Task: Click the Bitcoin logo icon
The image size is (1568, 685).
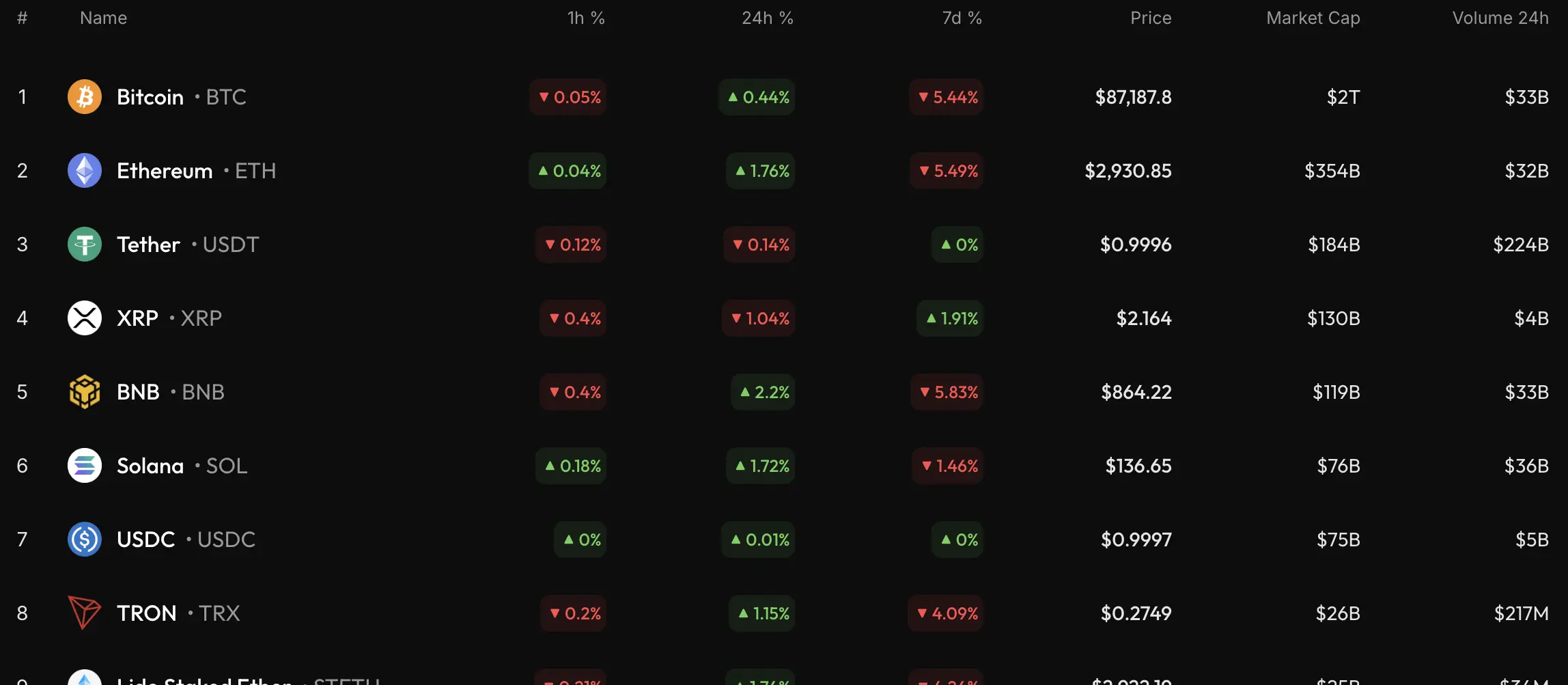Action: click(85, 97)
